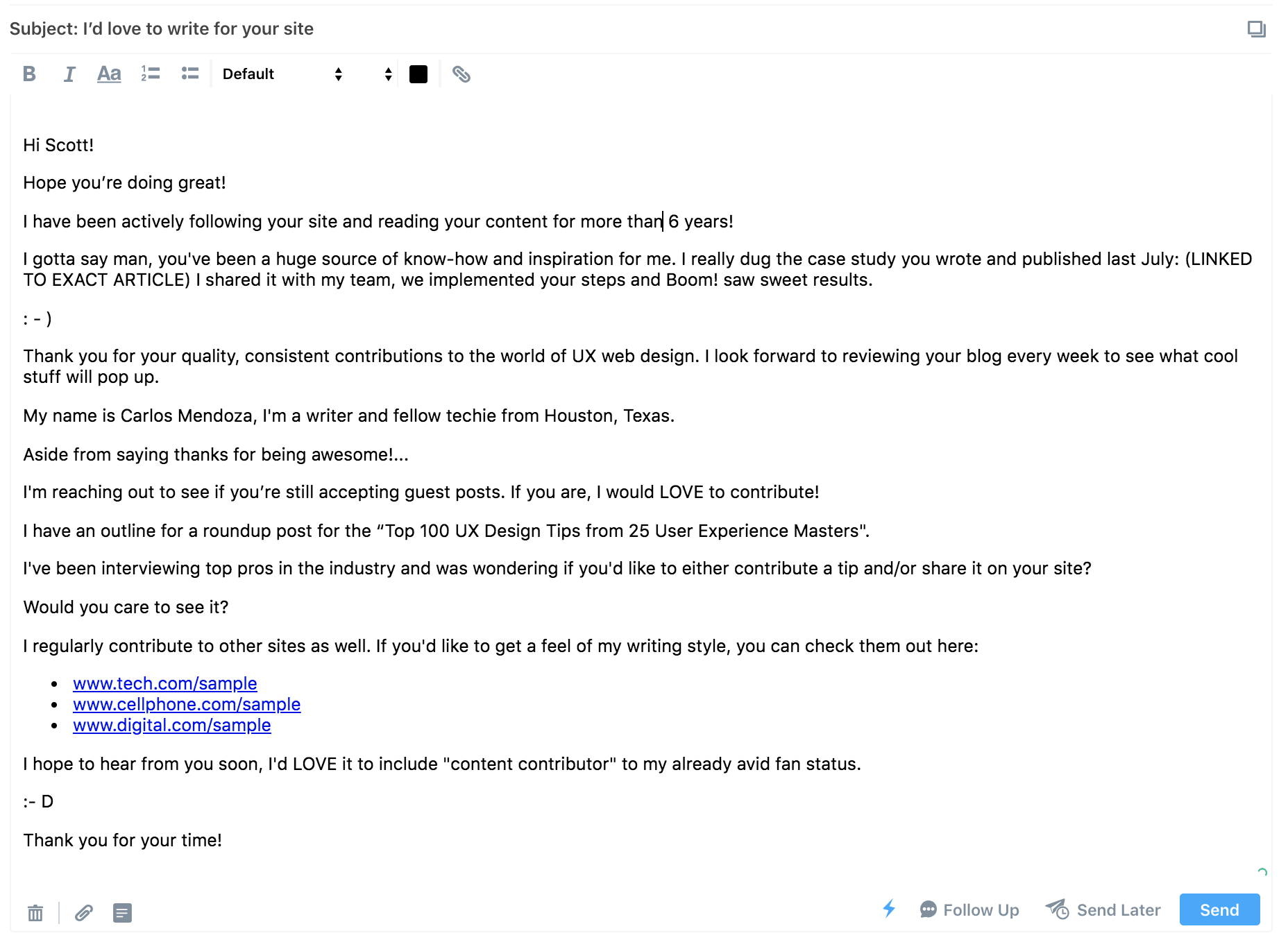Open the Follow Up option
Viewport: 1288px width, 949px height.
[x=969, y=910]
